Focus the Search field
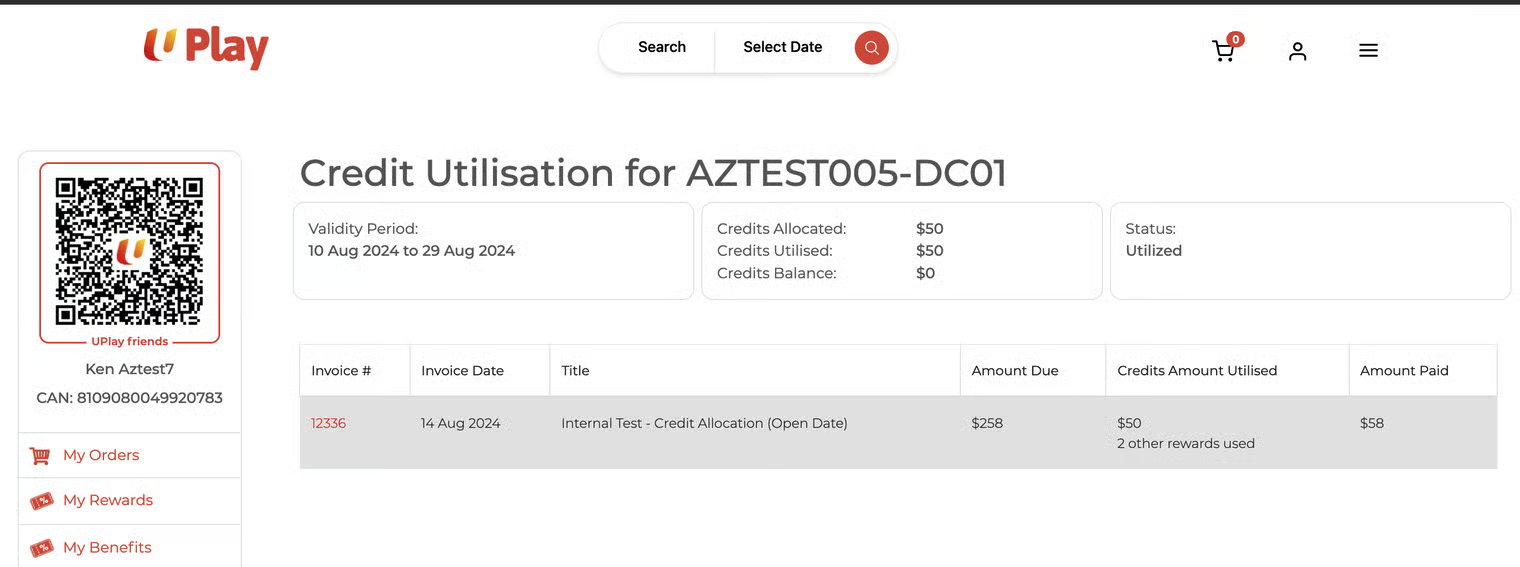Image resolution: width=1520 pixels, height=567 pixels. (x=662, y=47)
